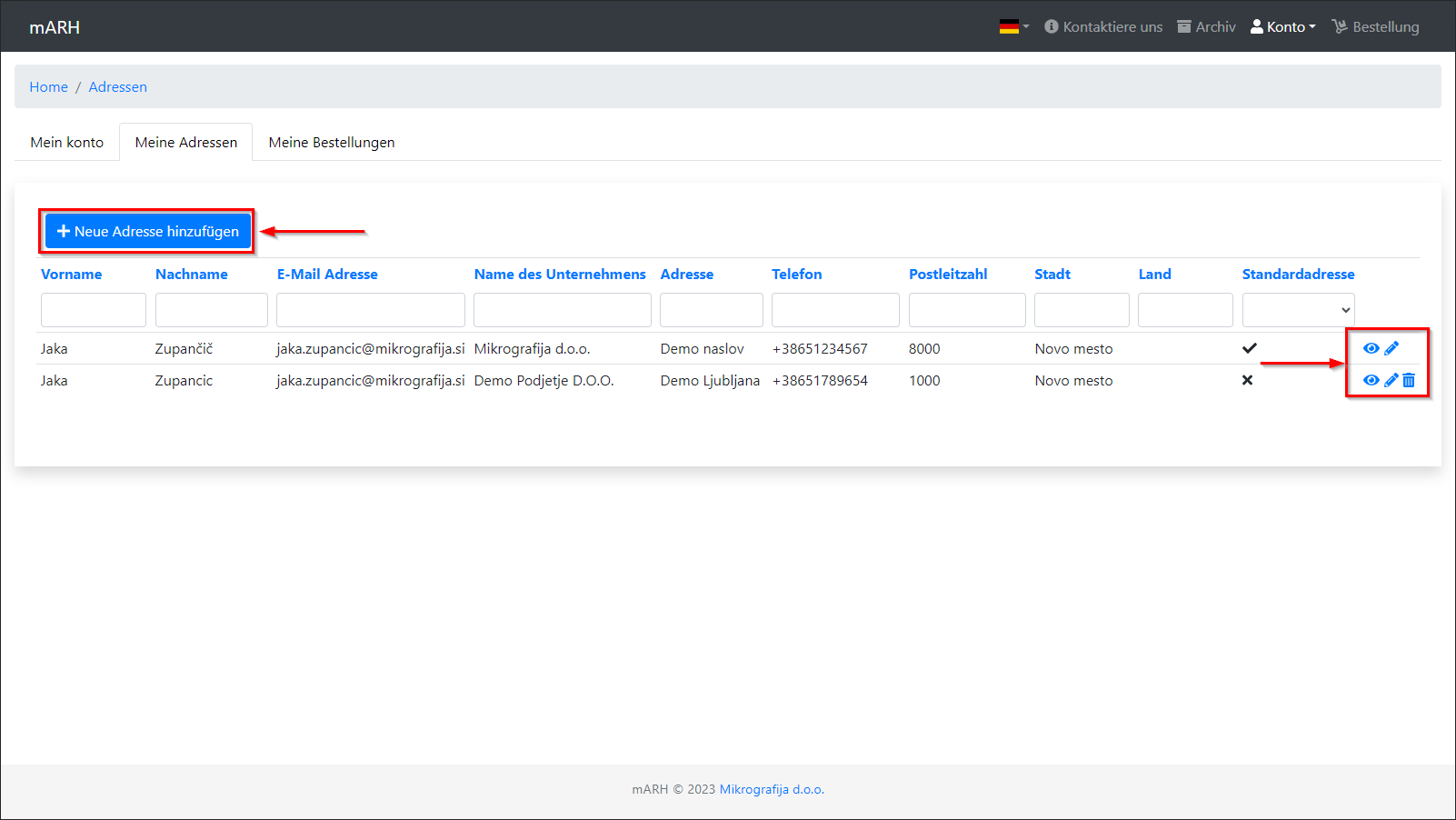Sort the table by Postleitzahl column
This screenshot has width=1456, height=820.
point(948,275)
